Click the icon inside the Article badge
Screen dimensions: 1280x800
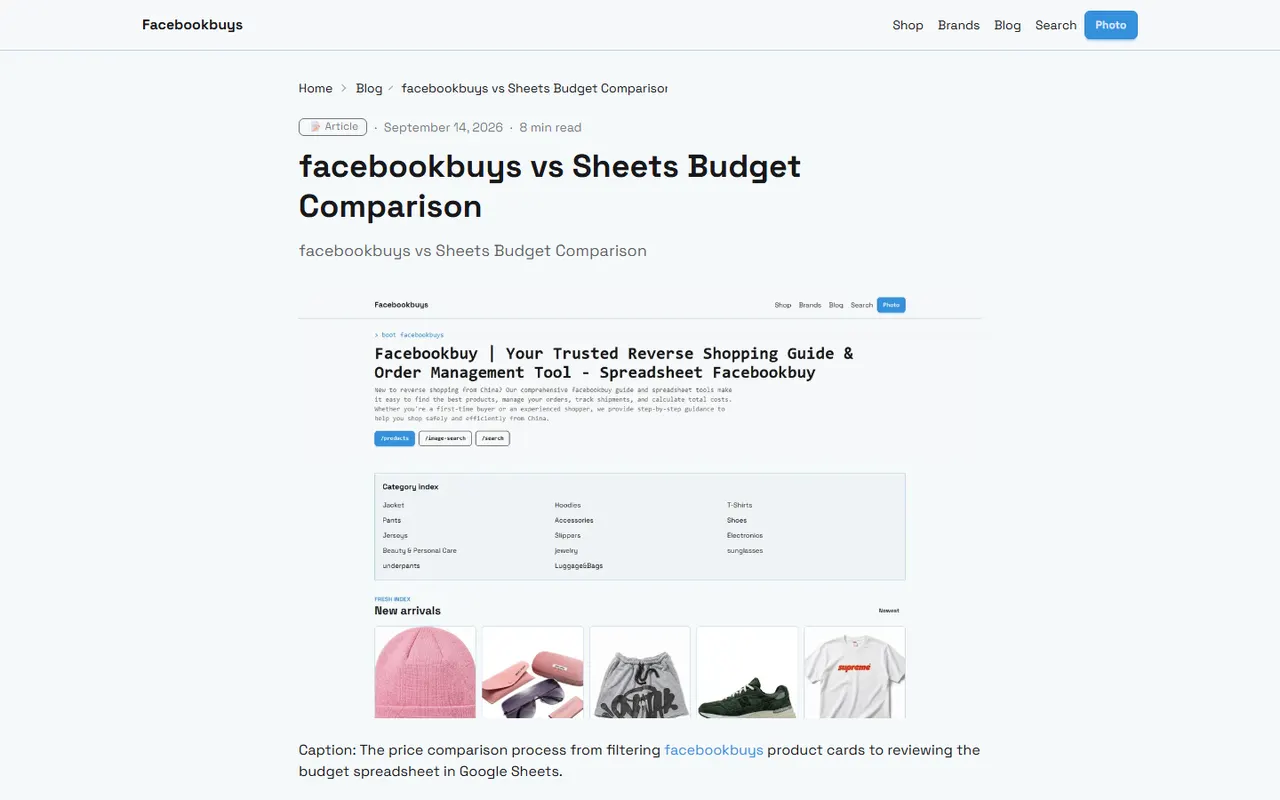(x=315, y=127)
